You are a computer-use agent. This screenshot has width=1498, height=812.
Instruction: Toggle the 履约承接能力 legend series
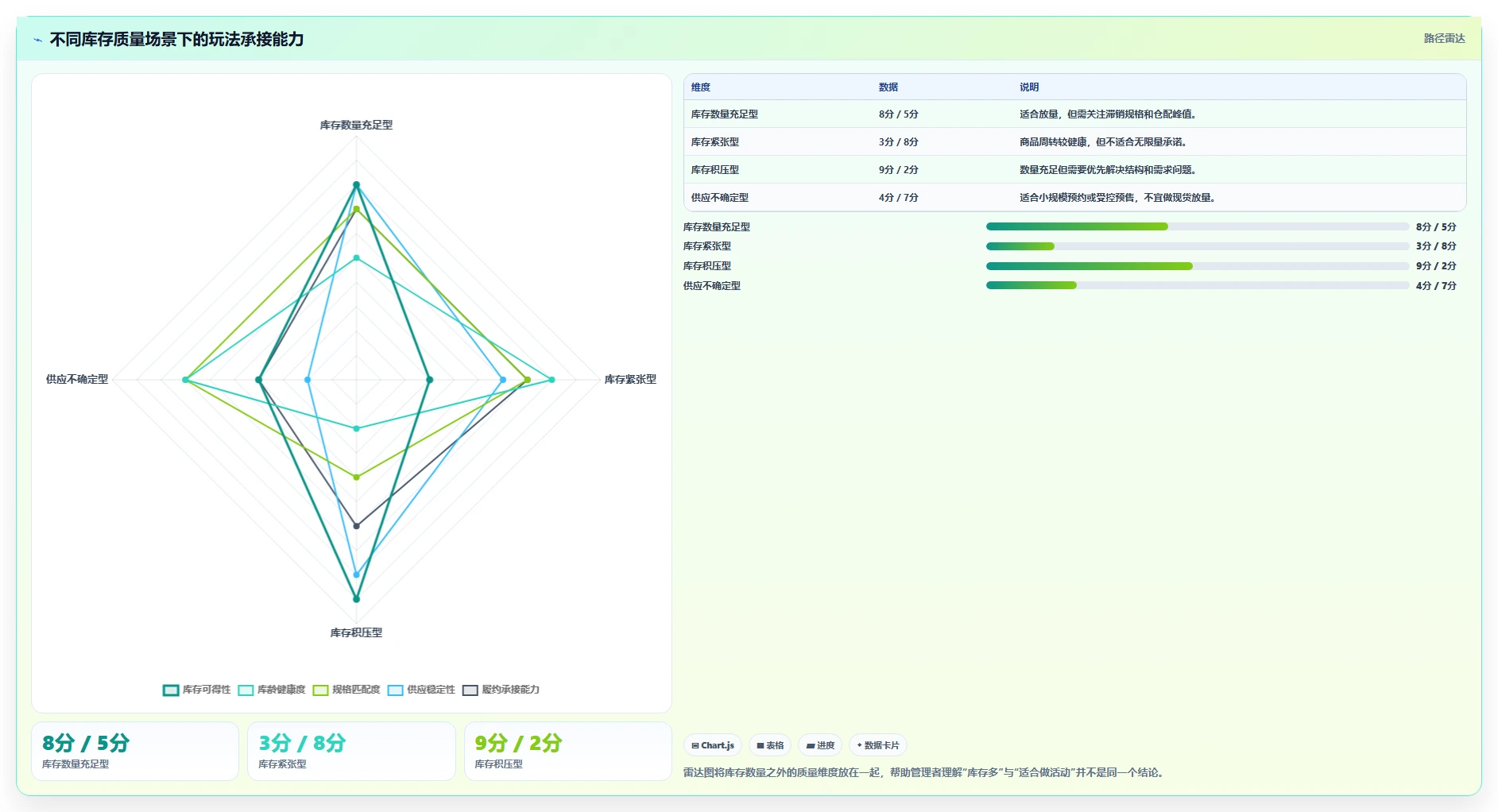[x=501, y=690]
